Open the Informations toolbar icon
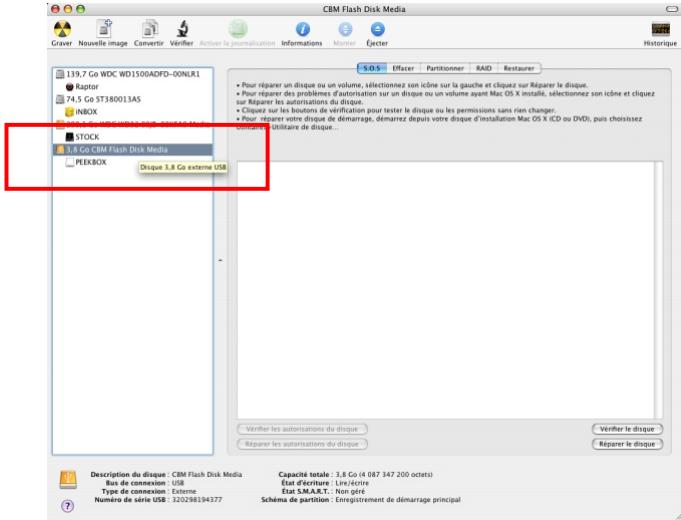 pos(303,29)
